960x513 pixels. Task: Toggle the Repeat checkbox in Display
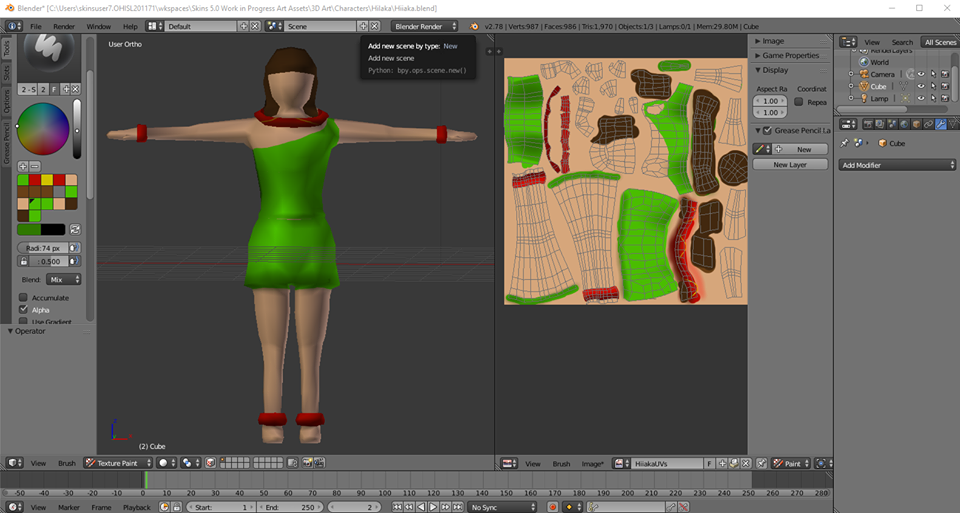pos(799,102)
